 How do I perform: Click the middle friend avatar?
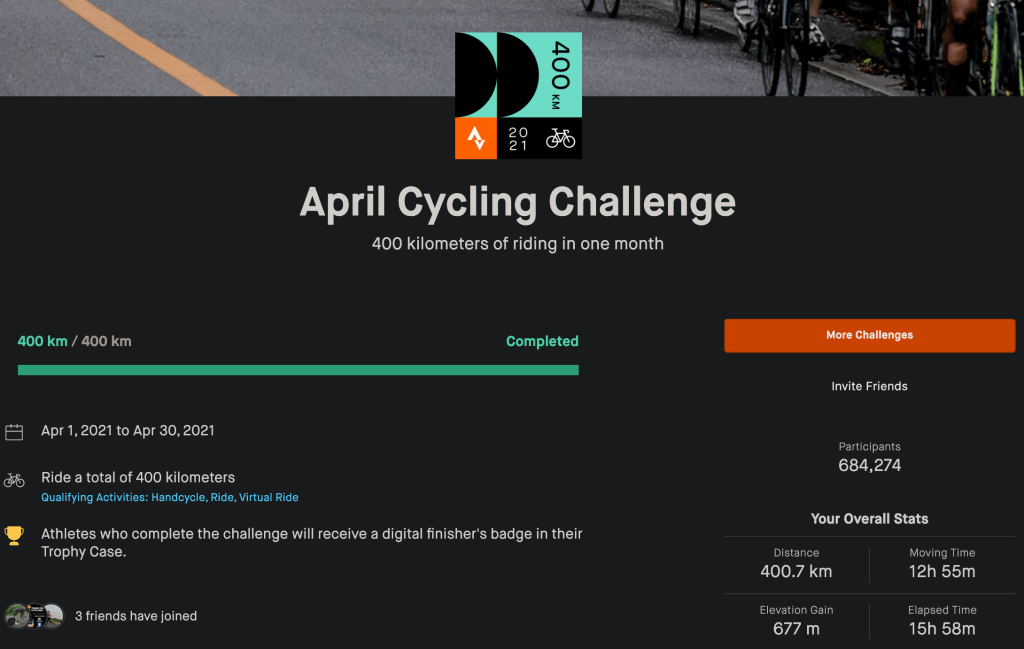(35, 616)
